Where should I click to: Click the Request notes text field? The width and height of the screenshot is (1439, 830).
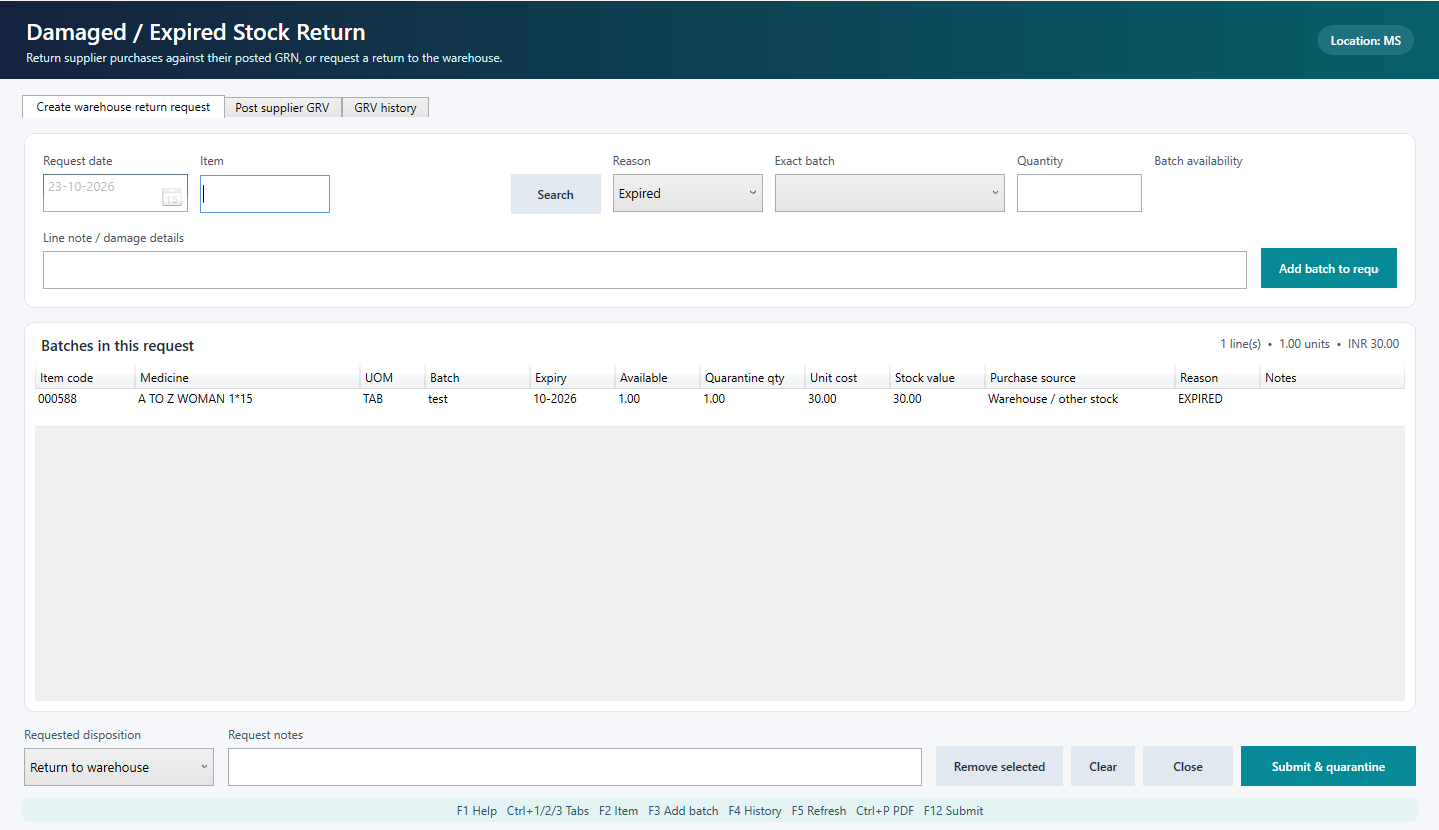575,767
